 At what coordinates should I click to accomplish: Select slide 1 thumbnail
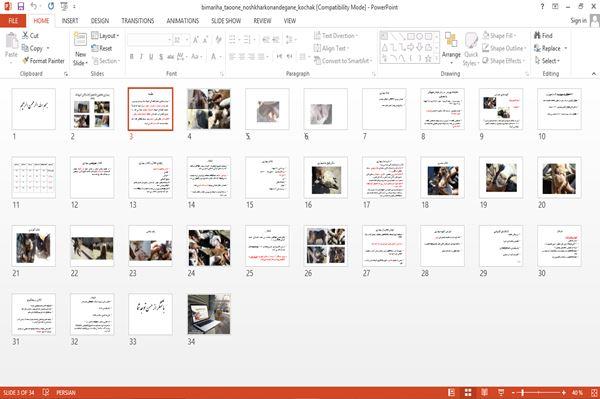(x=34, y=109)
